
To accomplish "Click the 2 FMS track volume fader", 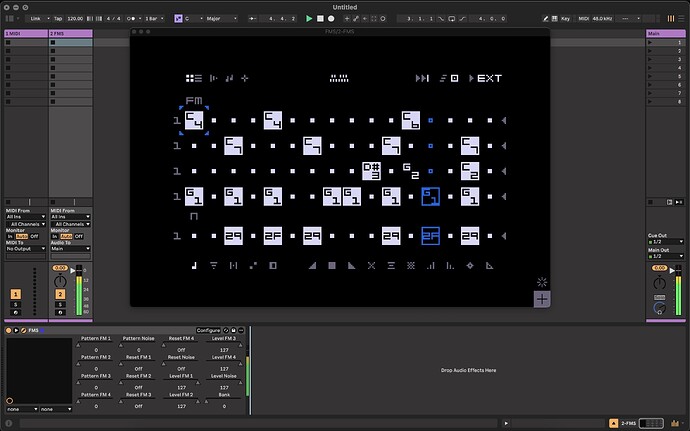I will [73, 270].
